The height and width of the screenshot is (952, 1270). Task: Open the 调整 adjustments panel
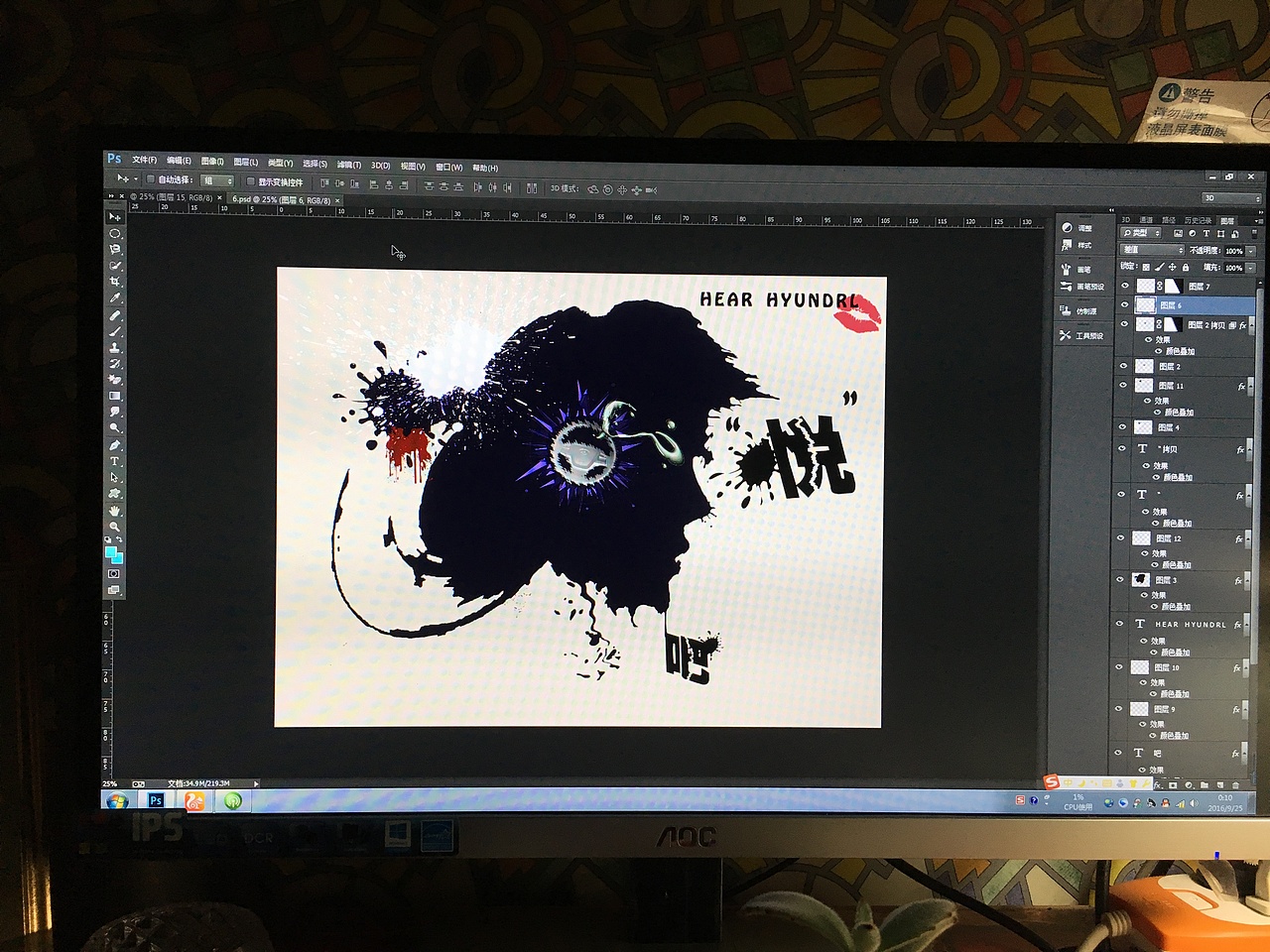point(1078,227)
